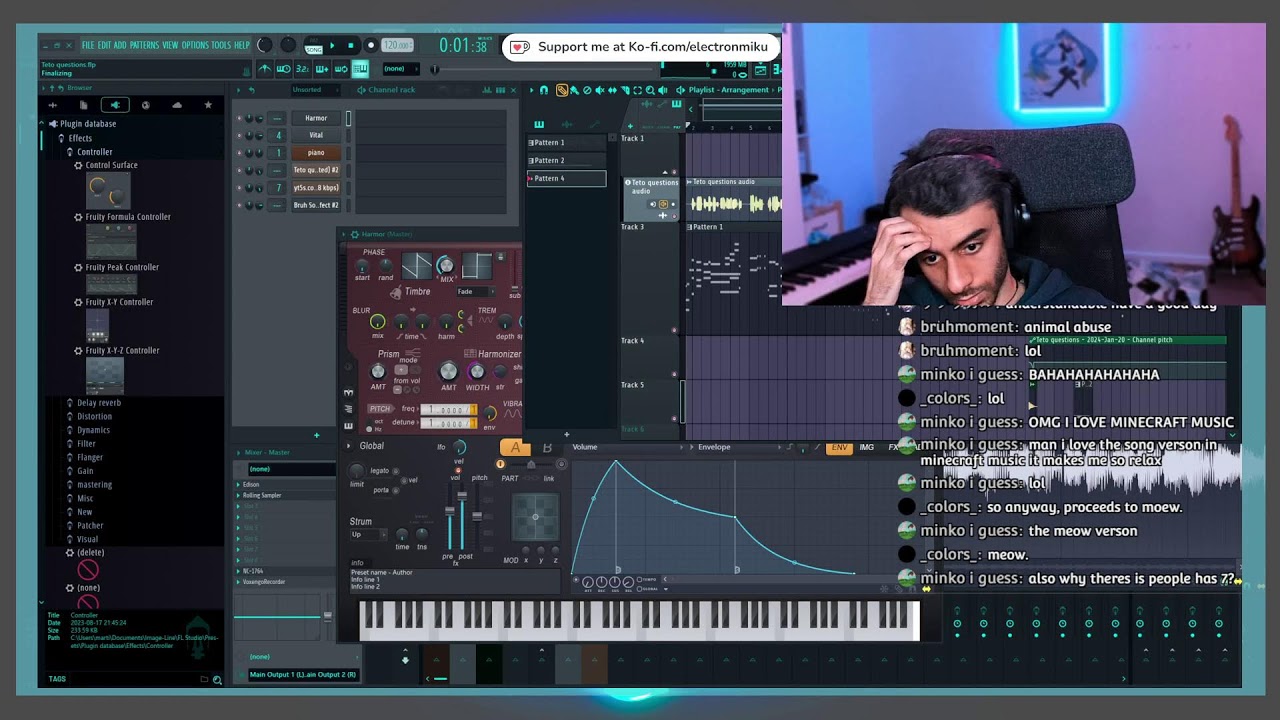This screenshot has height=720, width=1280.
Task: Toggle loop recording icon in toolbar
Action: click(341, 69)
